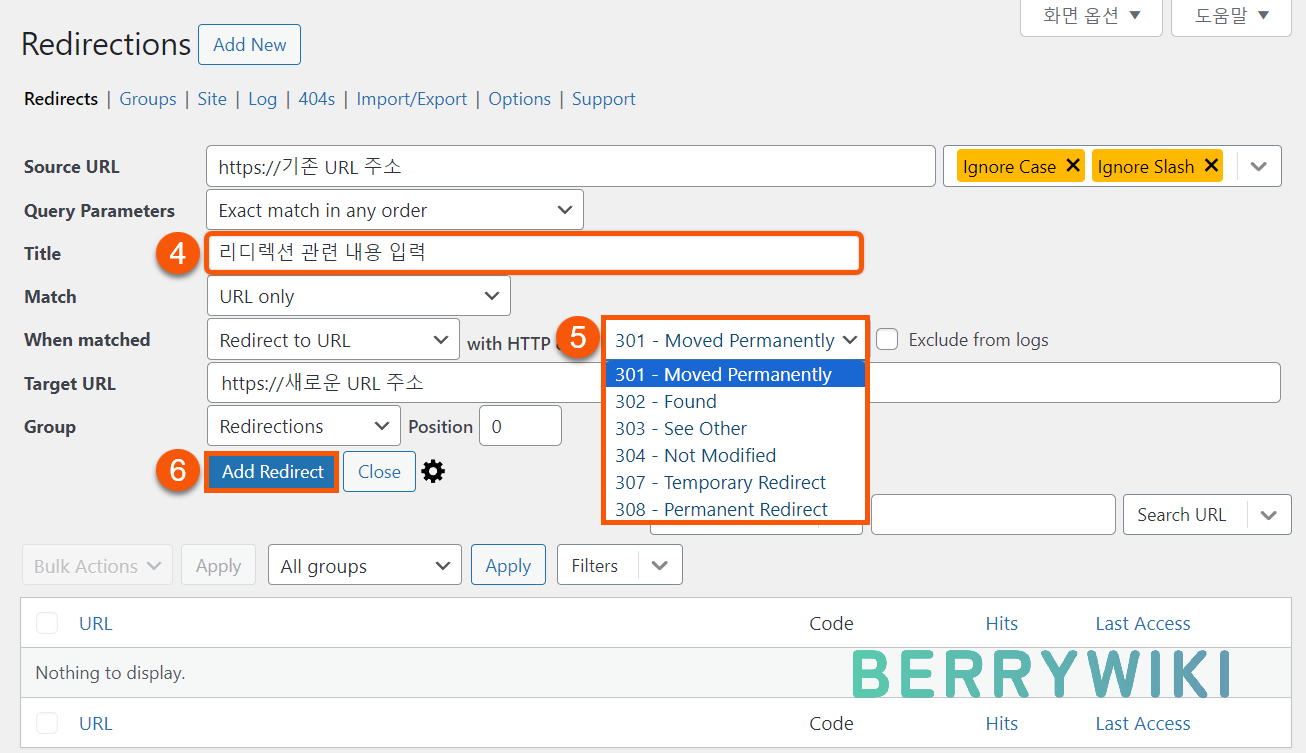
Task: Open the All groups filter dropdown
Action: click(365, 566)
